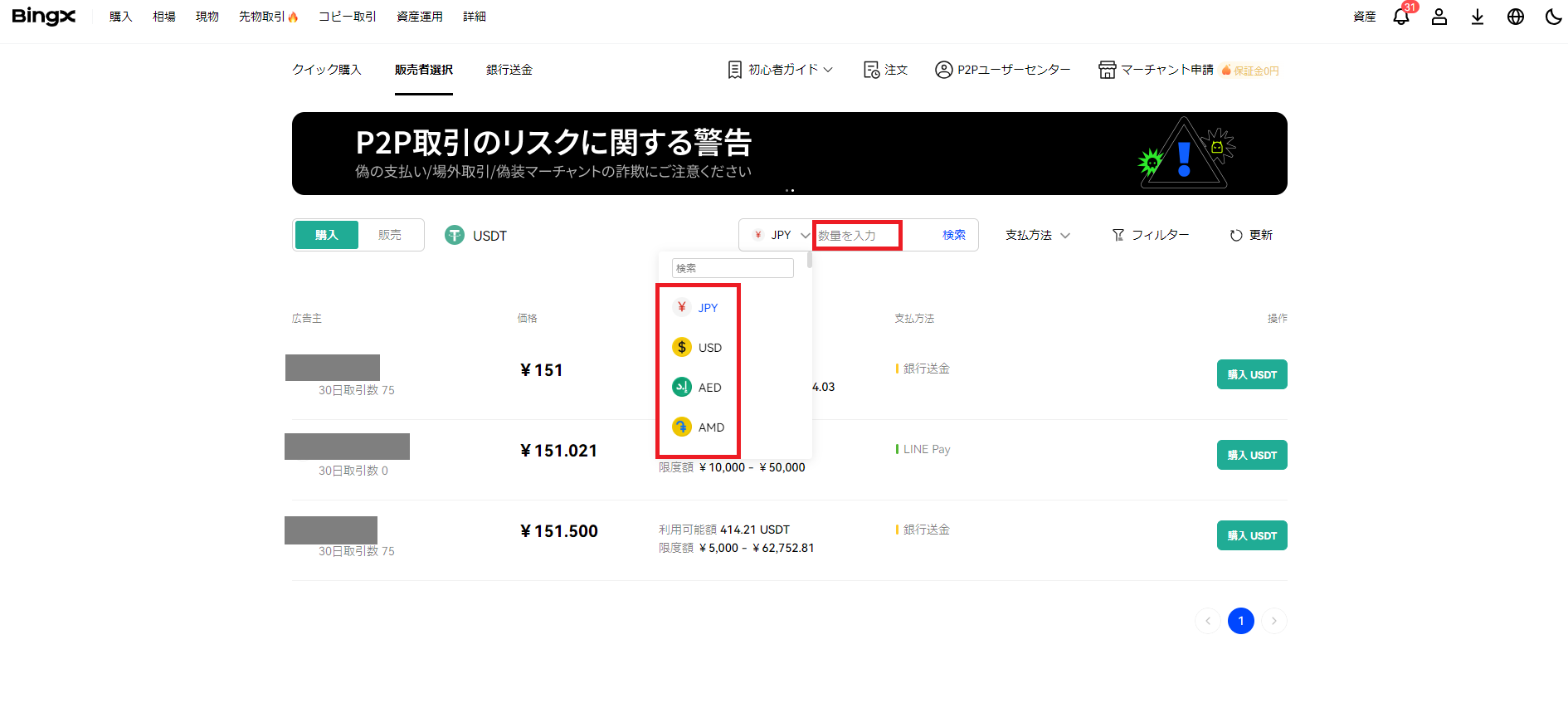
Task: Switch to the 銀行送金 tab
Action: click(x=509, y=70)
